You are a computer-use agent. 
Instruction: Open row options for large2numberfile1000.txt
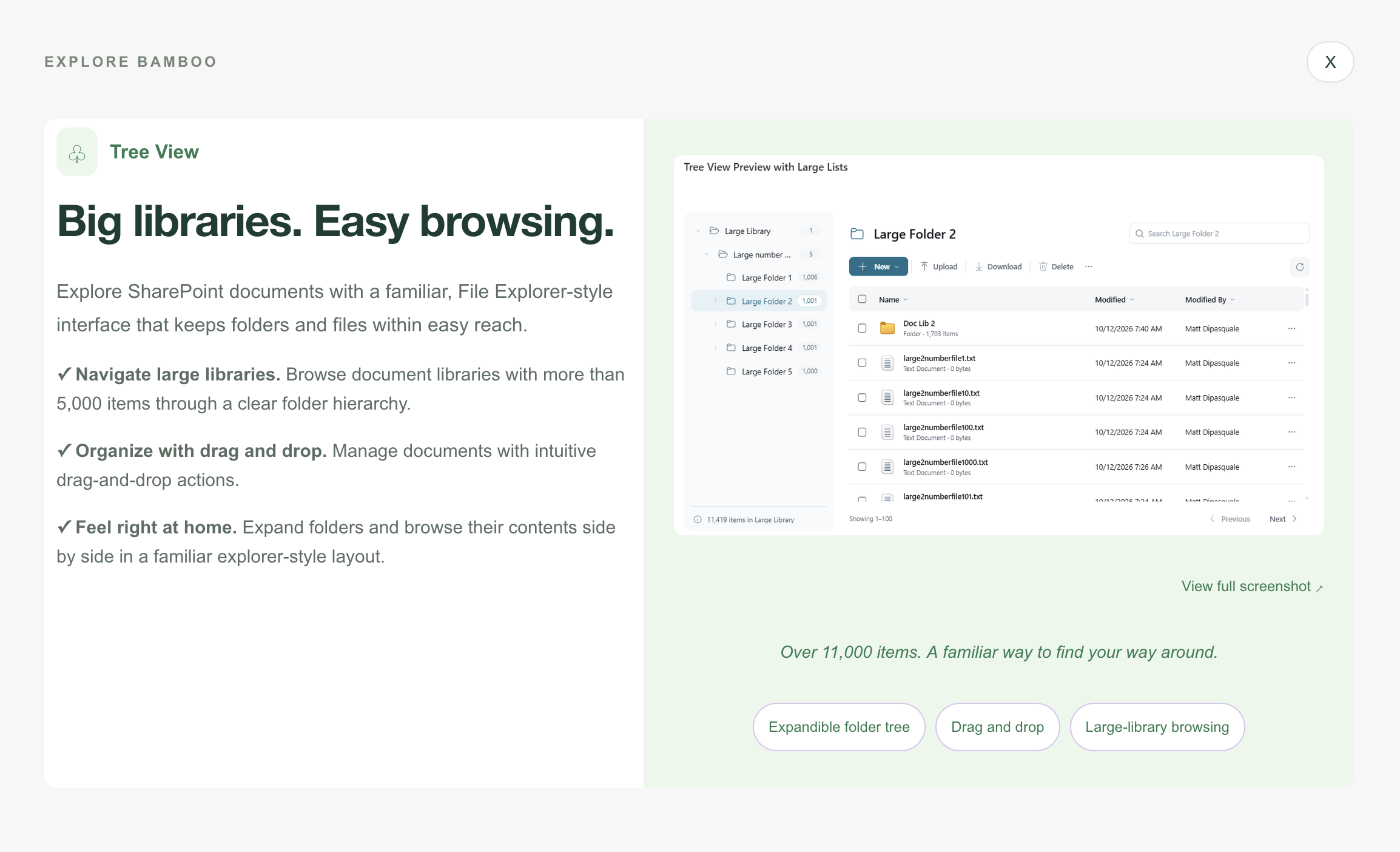pyautogui.click(x=1291, y=467)
